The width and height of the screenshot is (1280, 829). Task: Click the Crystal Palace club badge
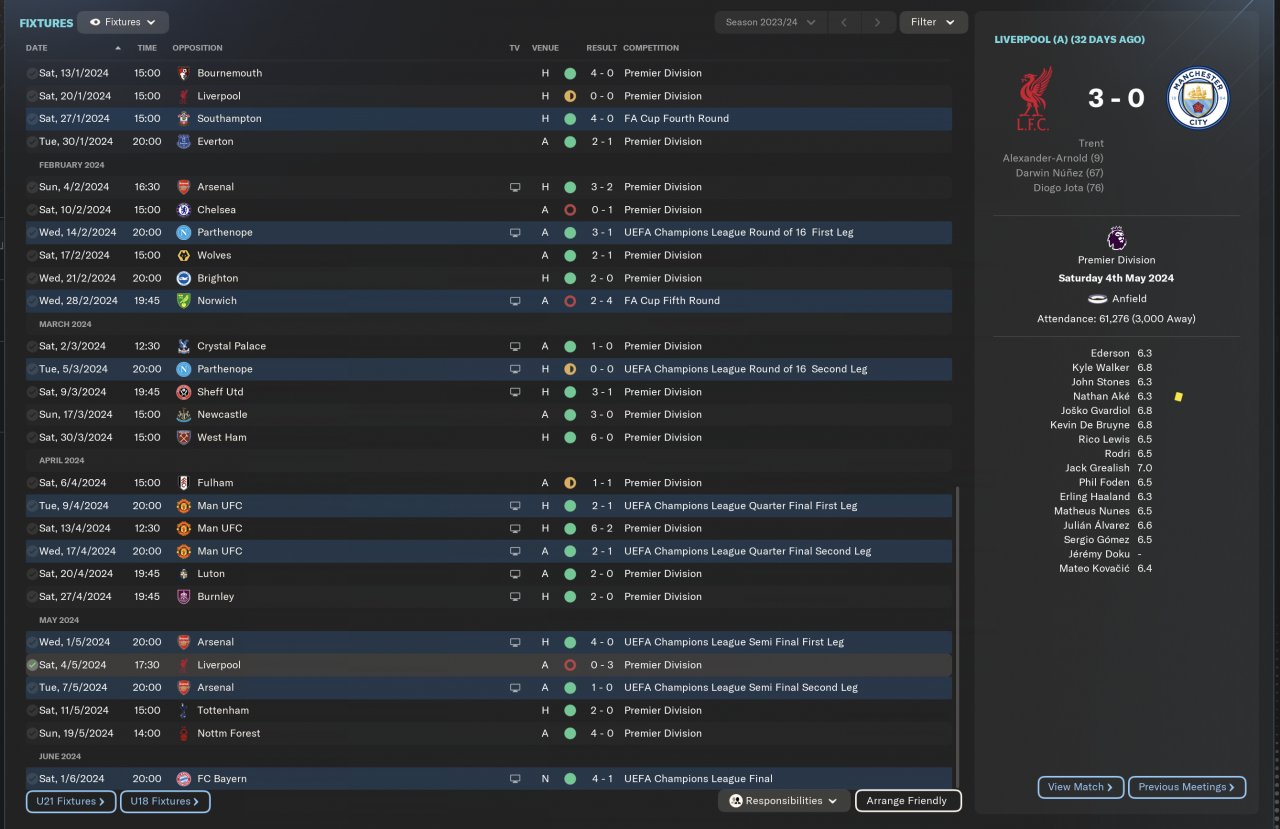[x=183, y=346]
